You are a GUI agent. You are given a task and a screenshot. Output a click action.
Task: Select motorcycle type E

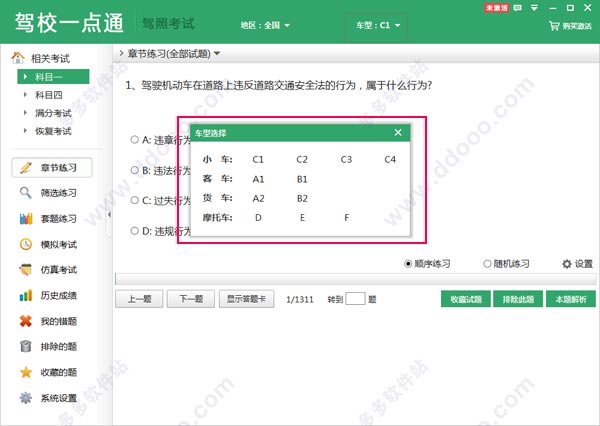(302, 218)
